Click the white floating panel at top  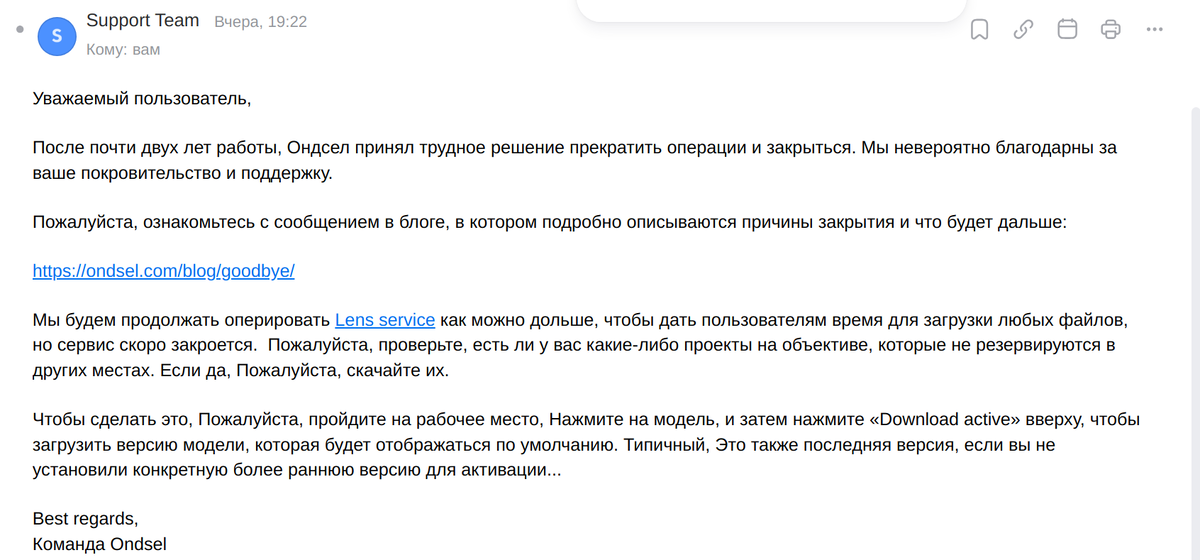[x=771, y=10]
